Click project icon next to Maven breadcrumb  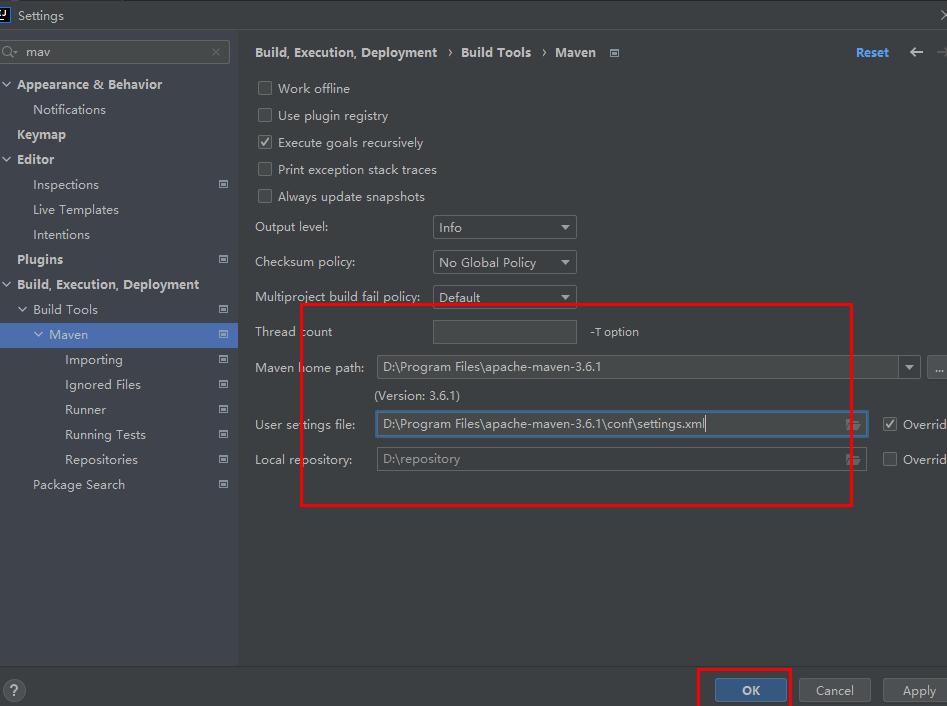click(614, 53)
